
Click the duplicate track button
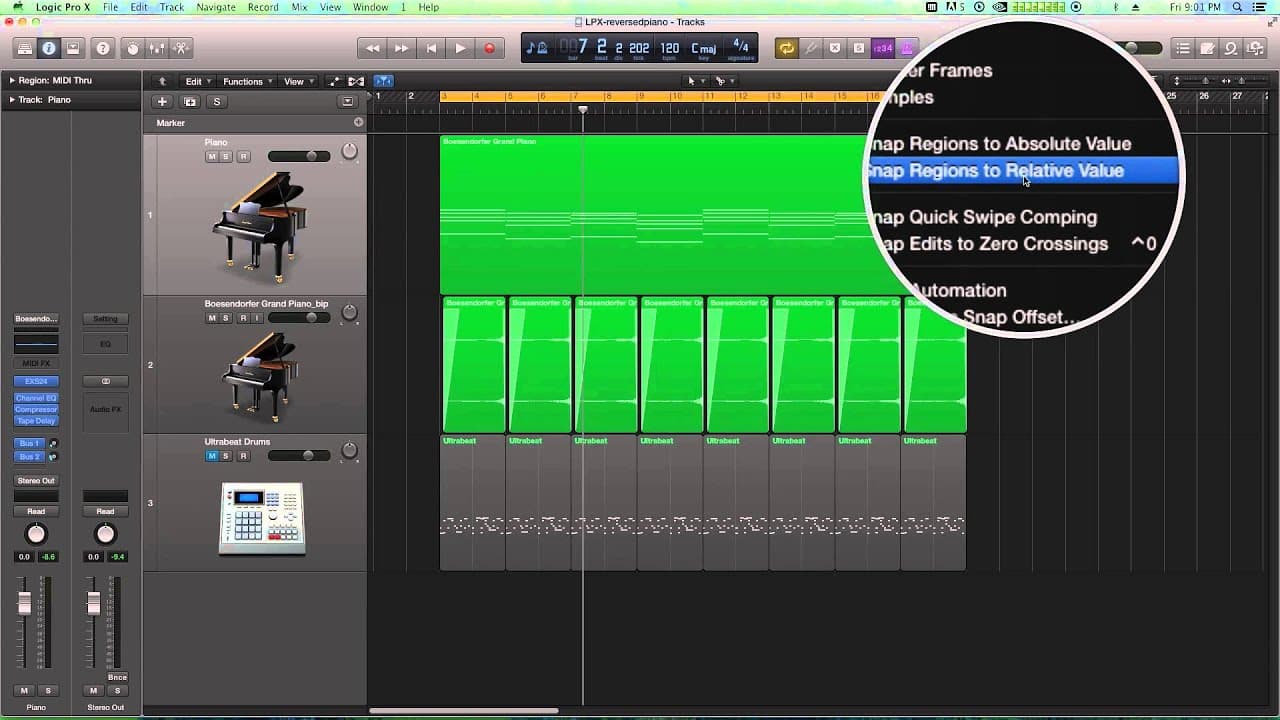[189, 102]
